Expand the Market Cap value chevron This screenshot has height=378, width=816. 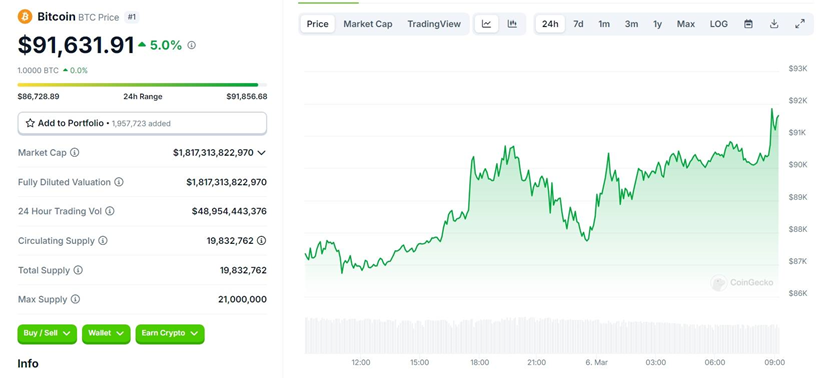pyautogui.click(x=262, y=153)
